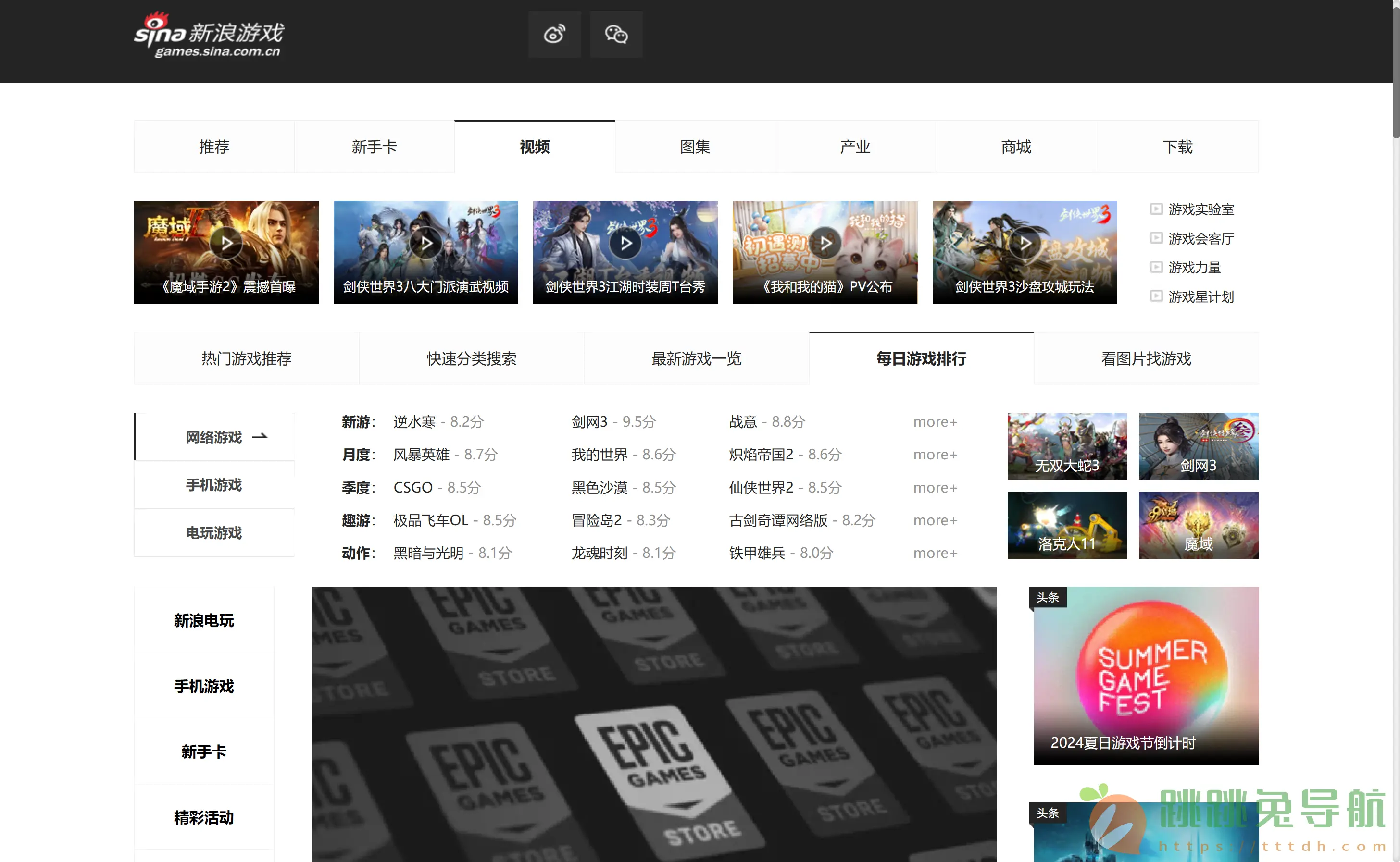Click more+ in the 月度 row
Viewport: 1400px width, 862px height.
(x=935, y=455)
